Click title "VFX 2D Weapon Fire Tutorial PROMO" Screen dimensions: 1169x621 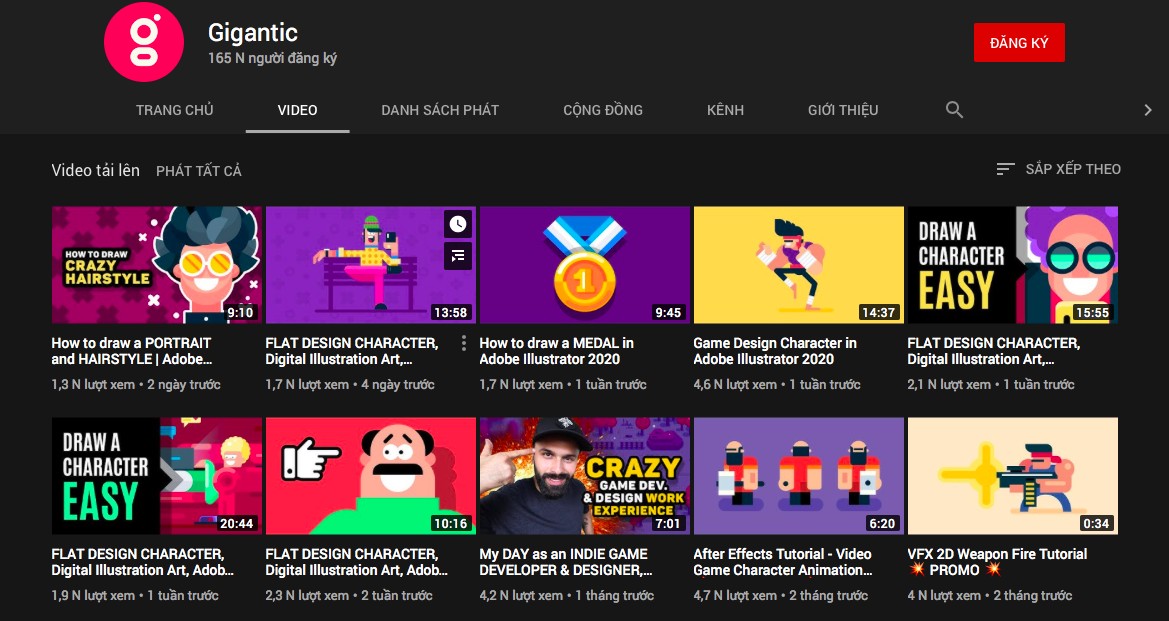997,562
